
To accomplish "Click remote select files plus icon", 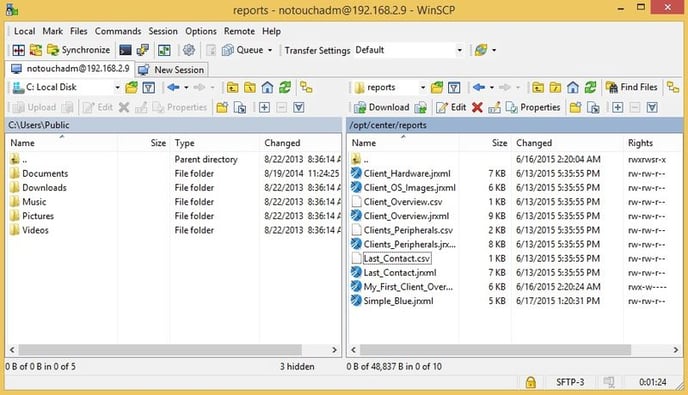I will point(617,108).
